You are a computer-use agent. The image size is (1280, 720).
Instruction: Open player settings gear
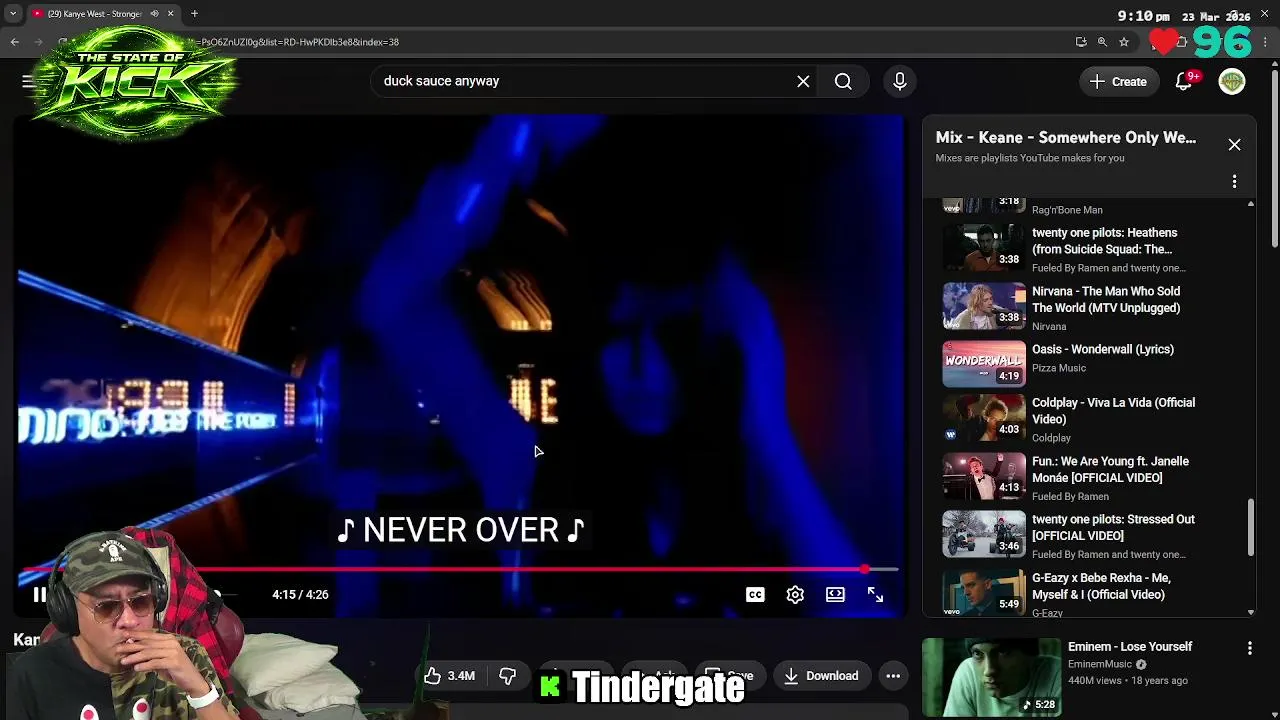coord(795,595)
